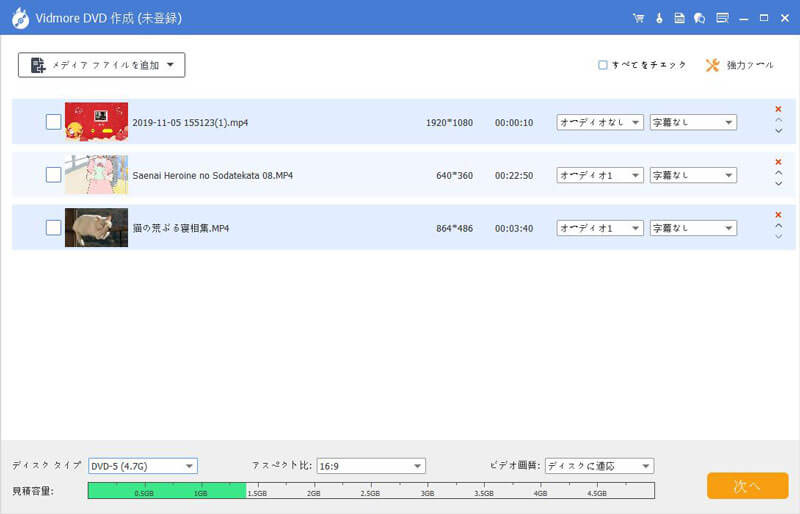Open audio dropdown for Saenai Heroine no Sodatekata 08.MP4
Image resolution: width=800 pixels, height=514 pixels.
599,175
